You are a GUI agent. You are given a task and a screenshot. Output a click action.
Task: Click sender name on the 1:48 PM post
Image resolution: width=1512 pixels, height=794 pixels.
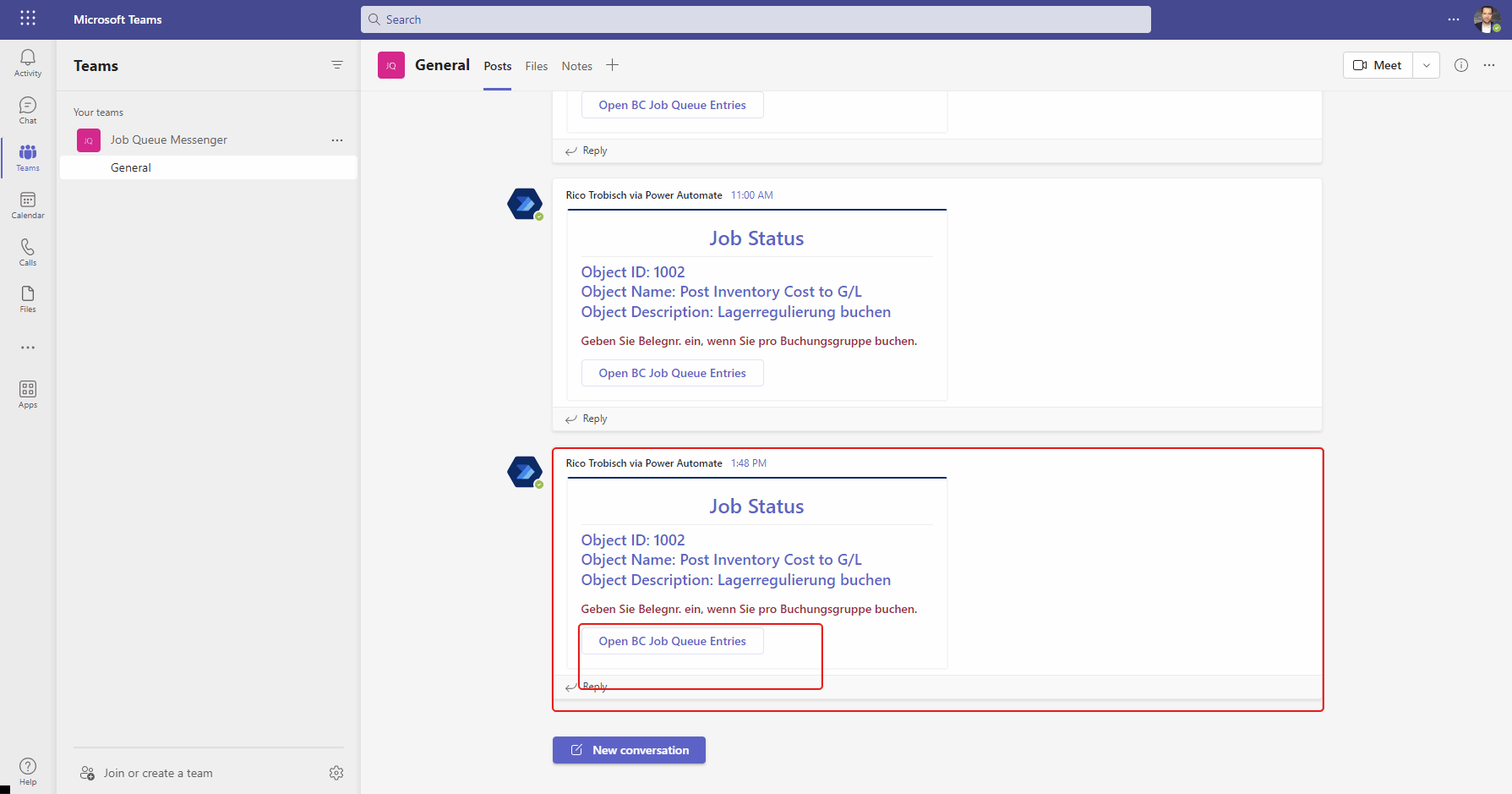tap(644, 463)
